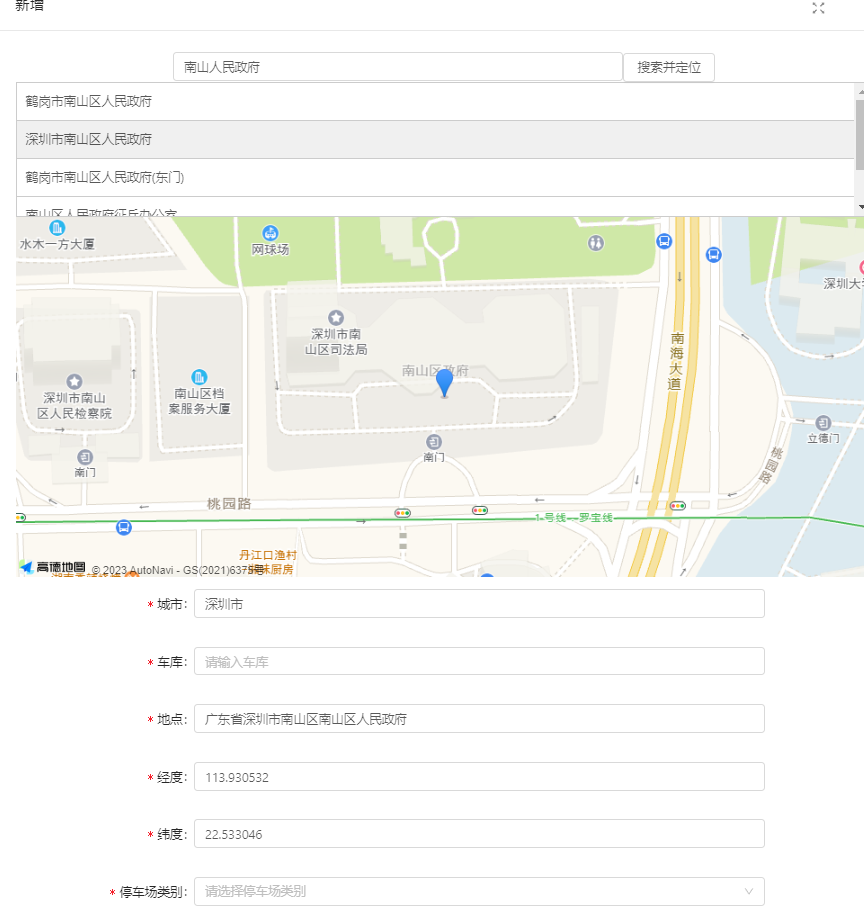Click the 丹江口渔村 restaurant label

[x=267, y=555]
